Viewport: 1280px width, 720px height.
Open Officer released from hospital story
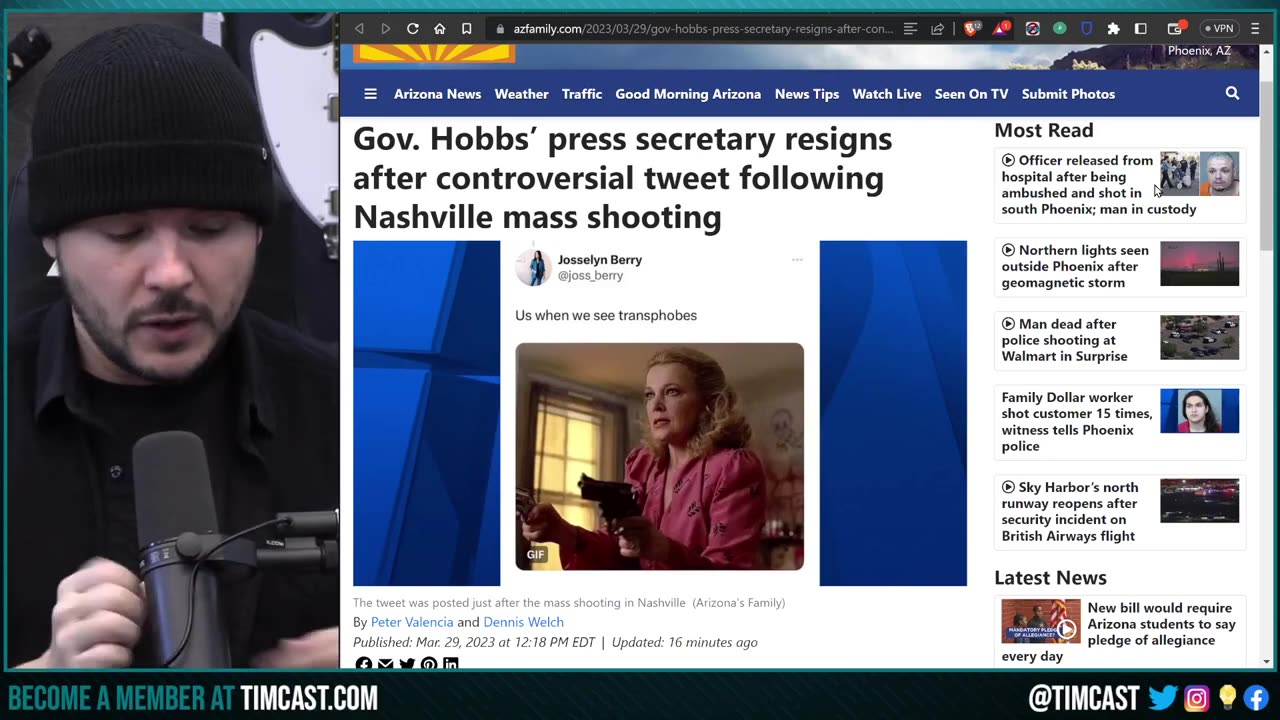(1099, 185)
